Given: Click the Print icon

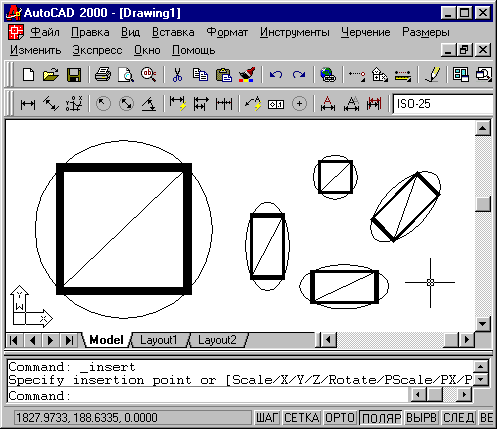Looking at the screenshot, I should (103, 75).
